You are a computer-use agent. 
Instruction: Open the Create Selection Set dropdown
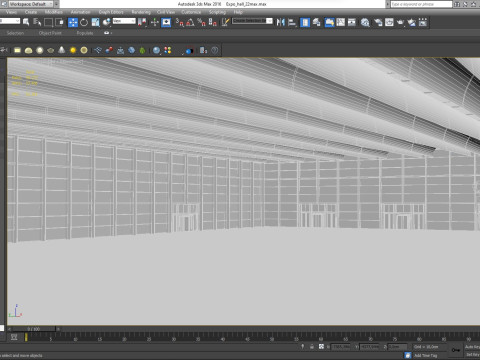(x=252, y=21)
